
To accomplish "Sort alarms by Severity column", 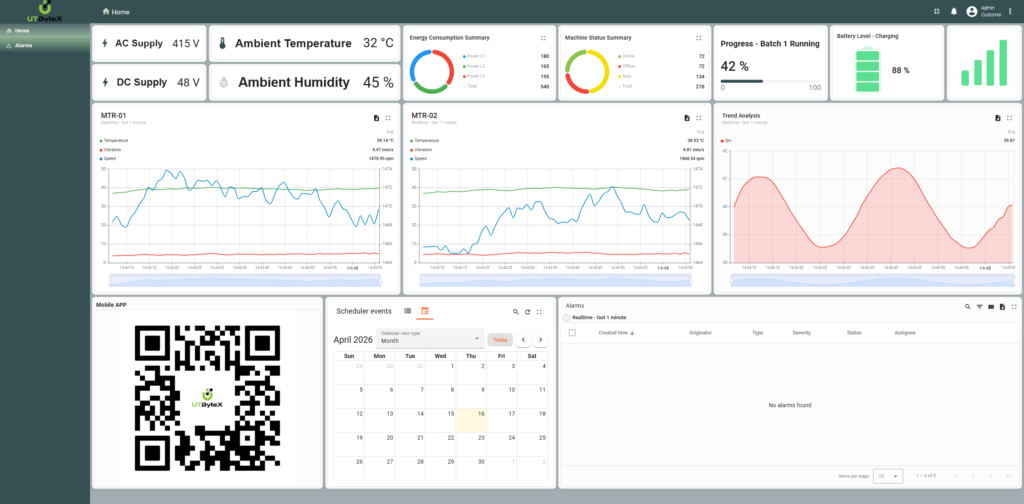I will point(801,332).
